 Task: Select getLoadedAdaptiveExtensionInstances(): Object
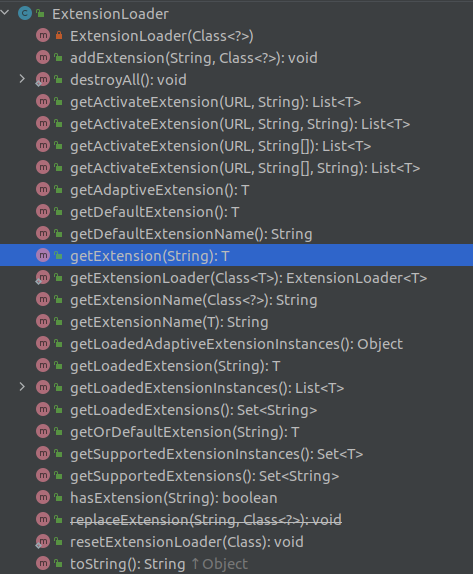pyautogui.click(x=236, y=344)
